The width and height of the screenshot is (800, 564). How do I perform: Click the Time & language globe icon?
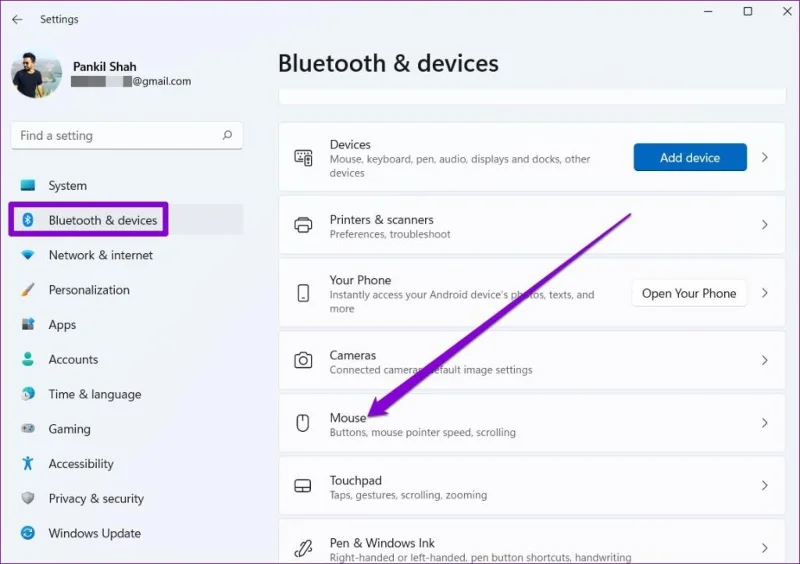tap(28, 394)
